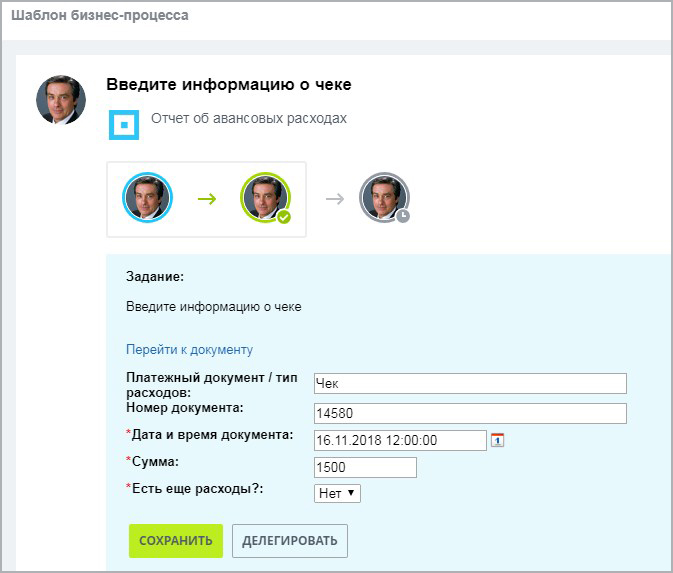Click the green checkmark badge on avatar
673x573 pixels.
(x=284, y=217)
